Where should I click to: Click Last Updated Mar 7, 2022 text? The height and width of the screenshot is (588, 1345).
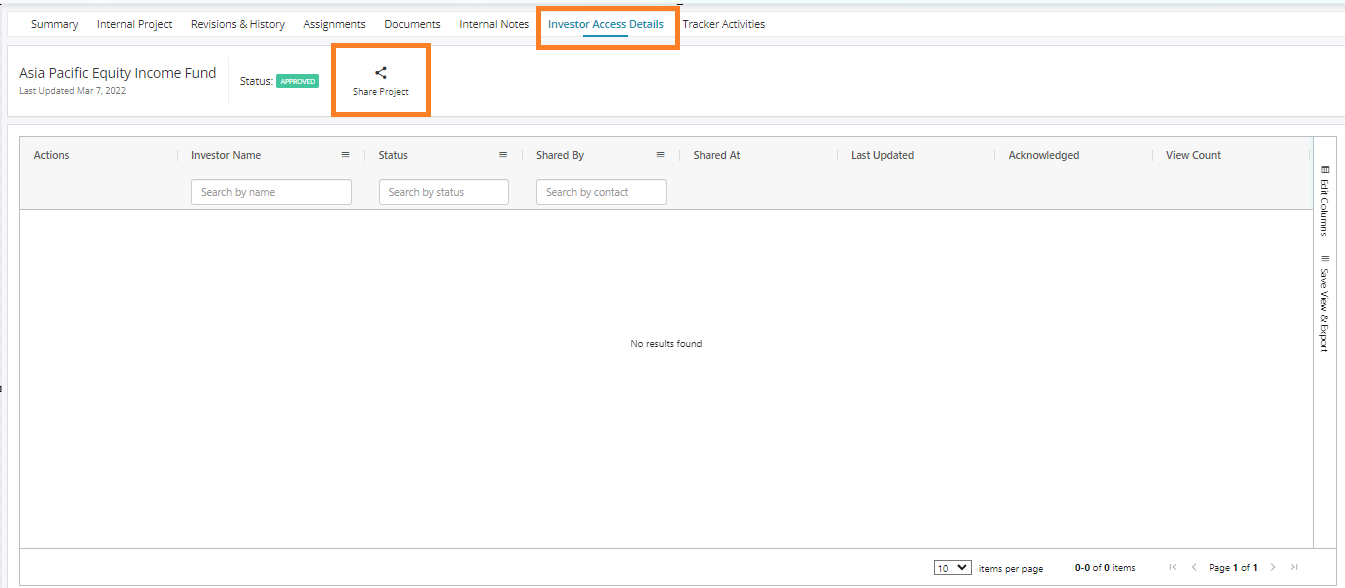click(72, 91)
